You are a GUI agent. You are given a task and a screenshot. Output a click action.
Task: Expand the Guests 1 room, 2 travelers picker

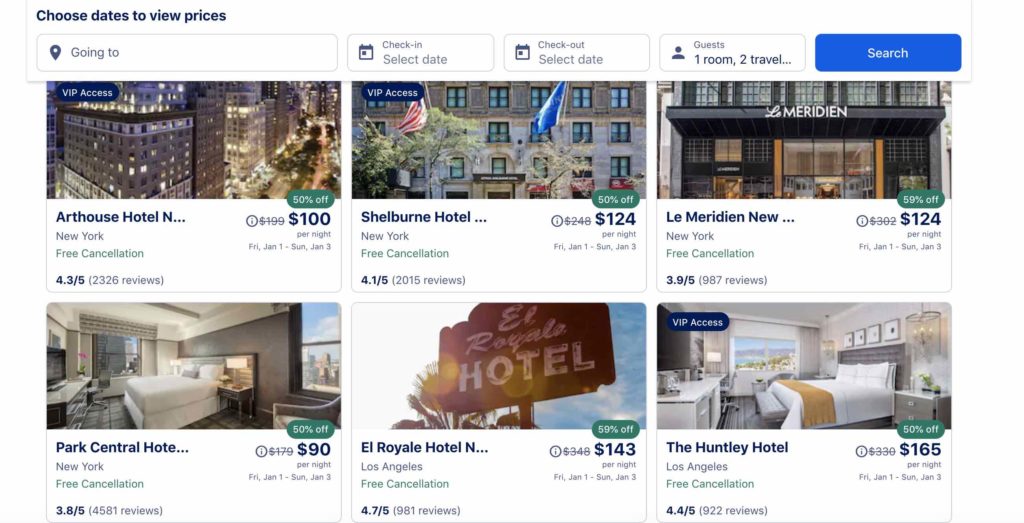[732, 53]
